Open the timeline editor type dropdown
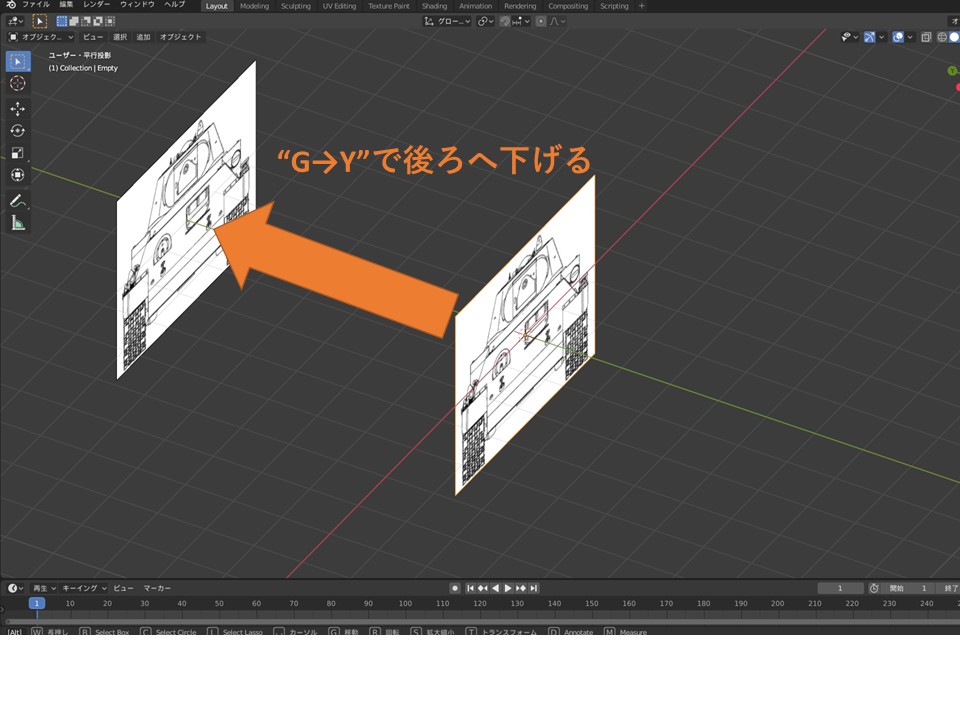This screenshot has height=720, width=960. pyautogui.click(x=15, y=588)
